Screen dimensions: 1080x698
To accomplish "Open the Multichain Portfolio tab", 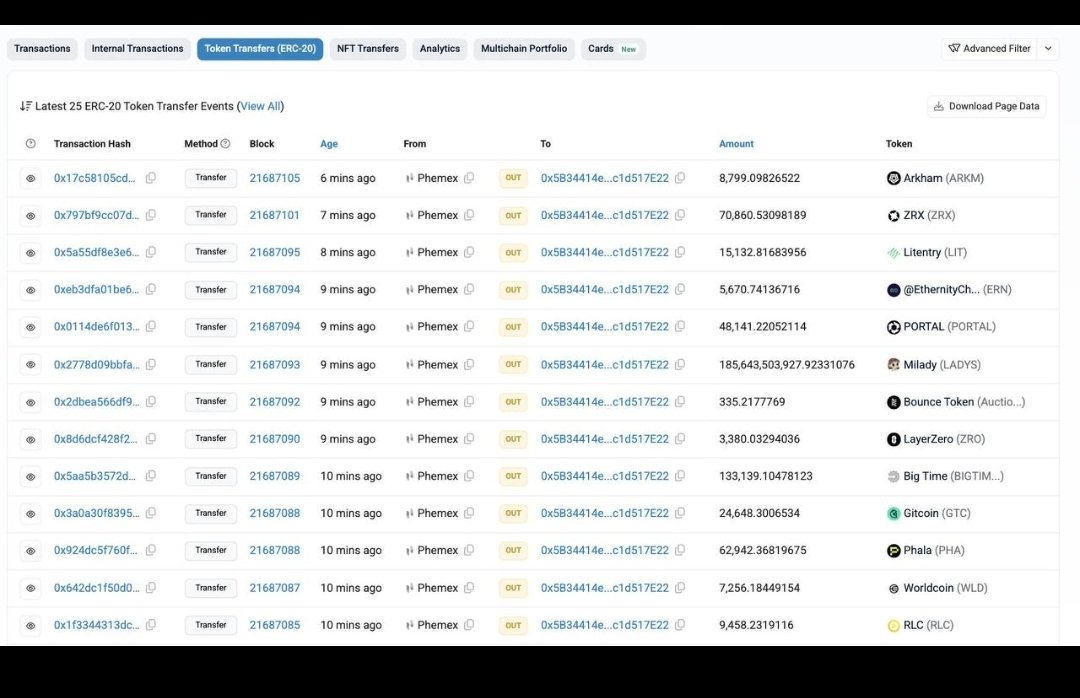I will point(524,48).
